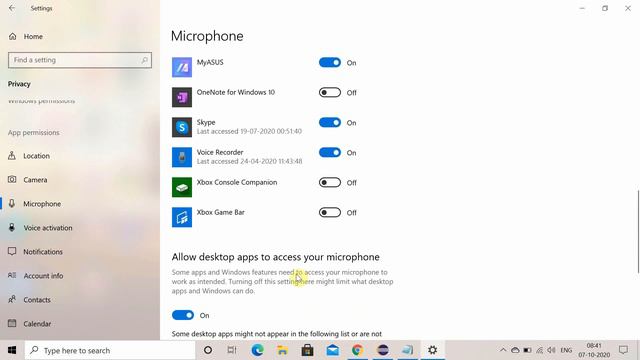
Task: Open Task View from the taskbar
Action: (x=232, y=350)
